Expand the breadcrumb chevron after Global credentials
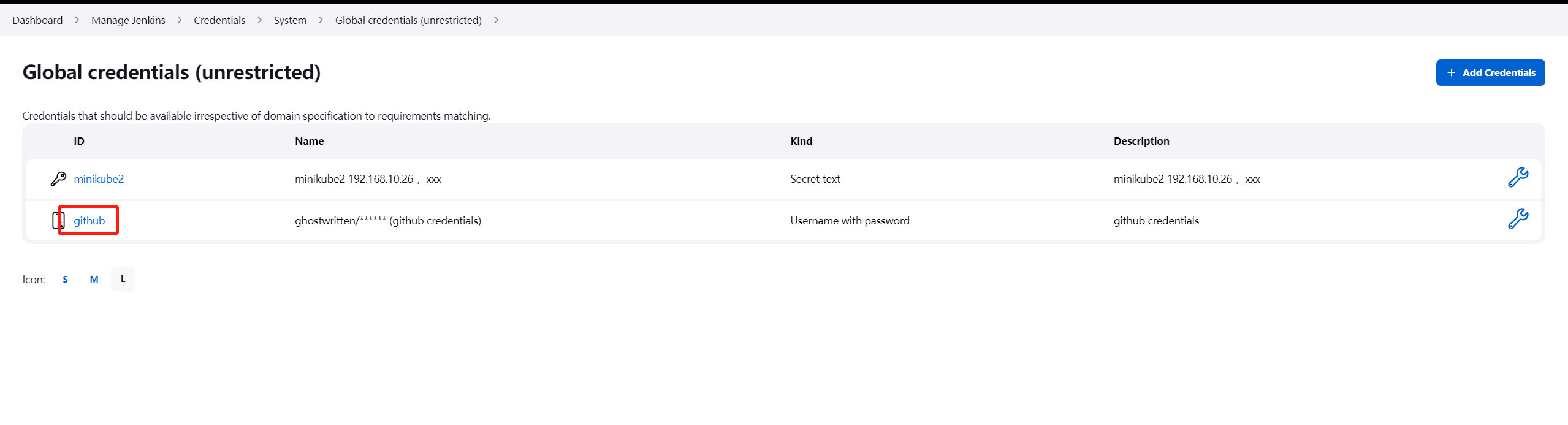The width and height of the screenshot is (1568, 425). (497, 20)
